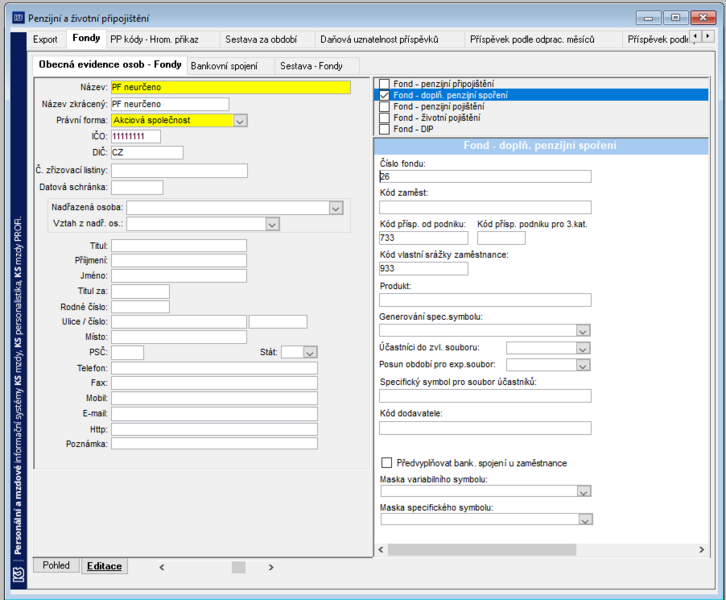Click the KS app icon in title bar
The image size is (726, 600).
(18, 18)
